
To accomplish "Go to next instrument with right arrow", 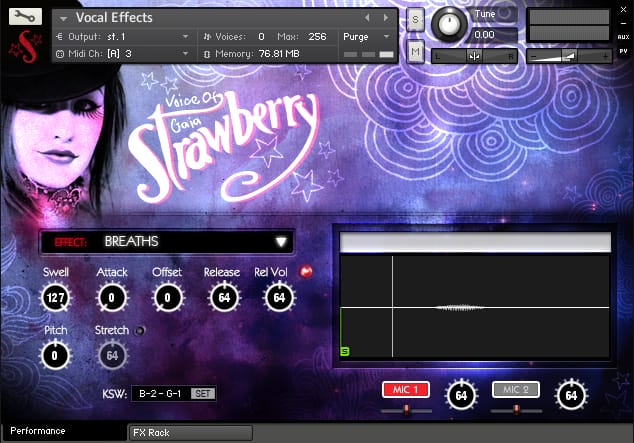I will click(x=386, y=18).
